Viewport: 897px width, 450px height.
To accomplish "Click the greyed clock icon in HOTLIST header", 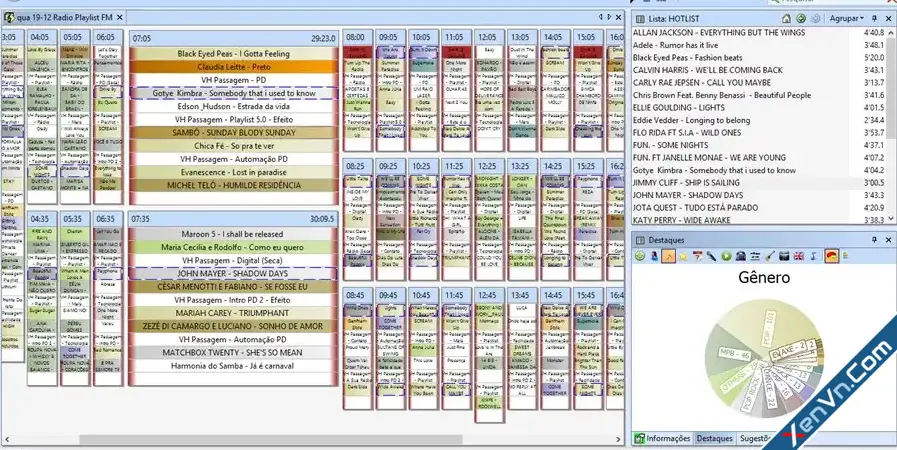I will [816, 18].
